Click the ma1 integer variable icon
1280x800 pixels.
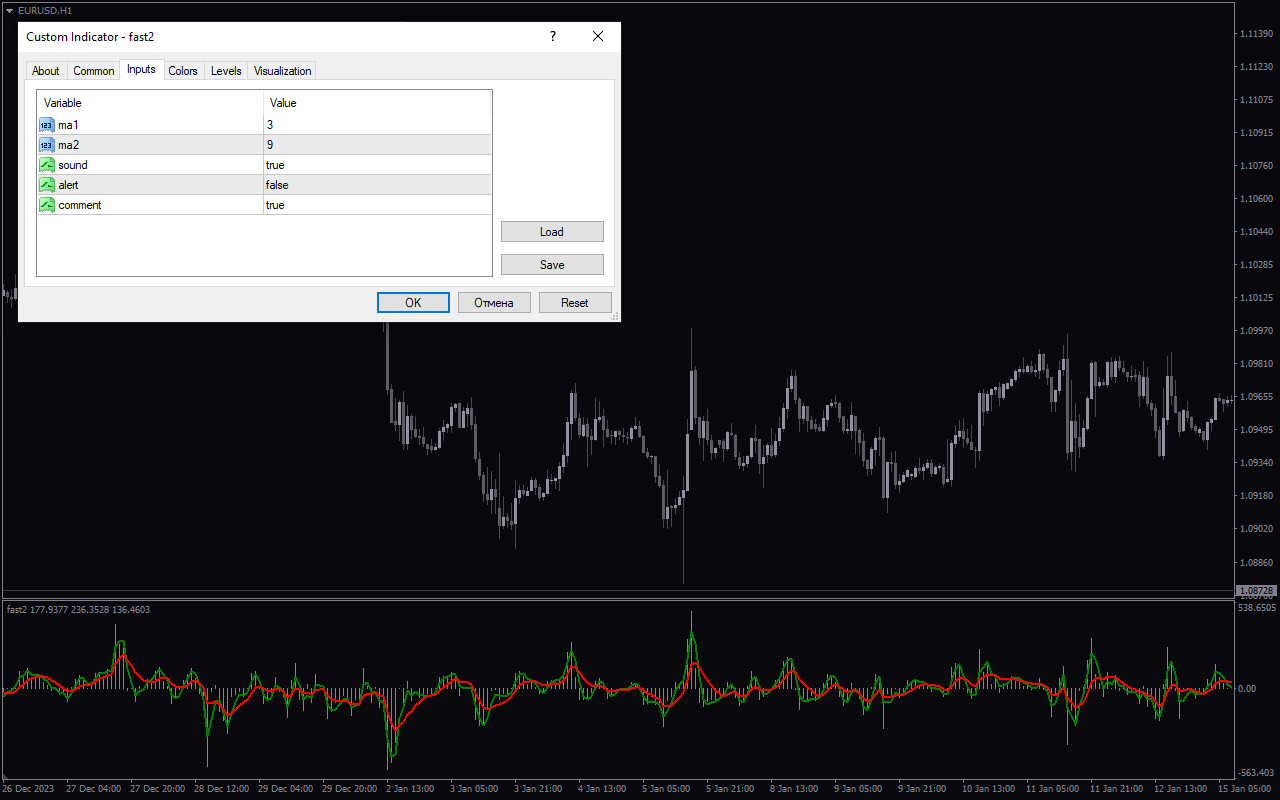(x=47, y=125)
